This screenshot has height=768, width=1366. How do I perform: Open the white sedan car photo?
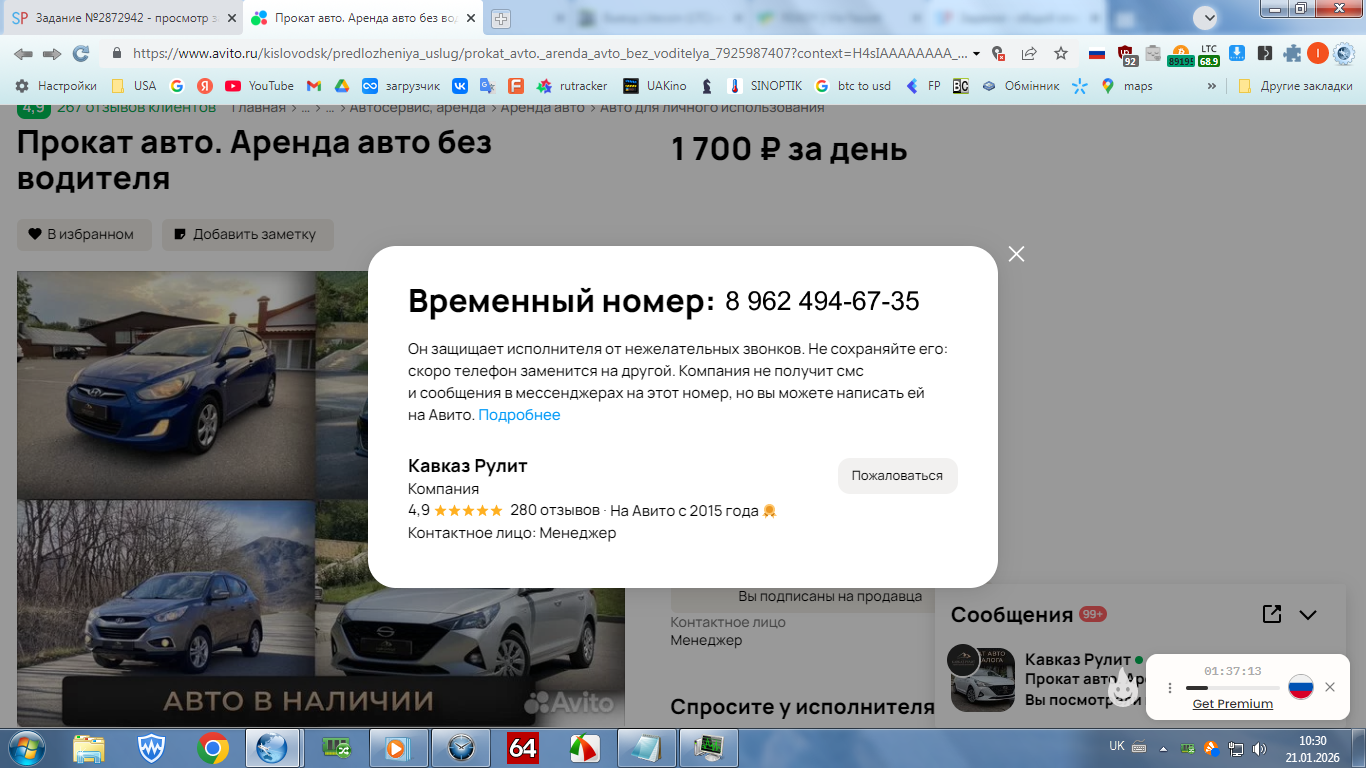coord(470,640)
